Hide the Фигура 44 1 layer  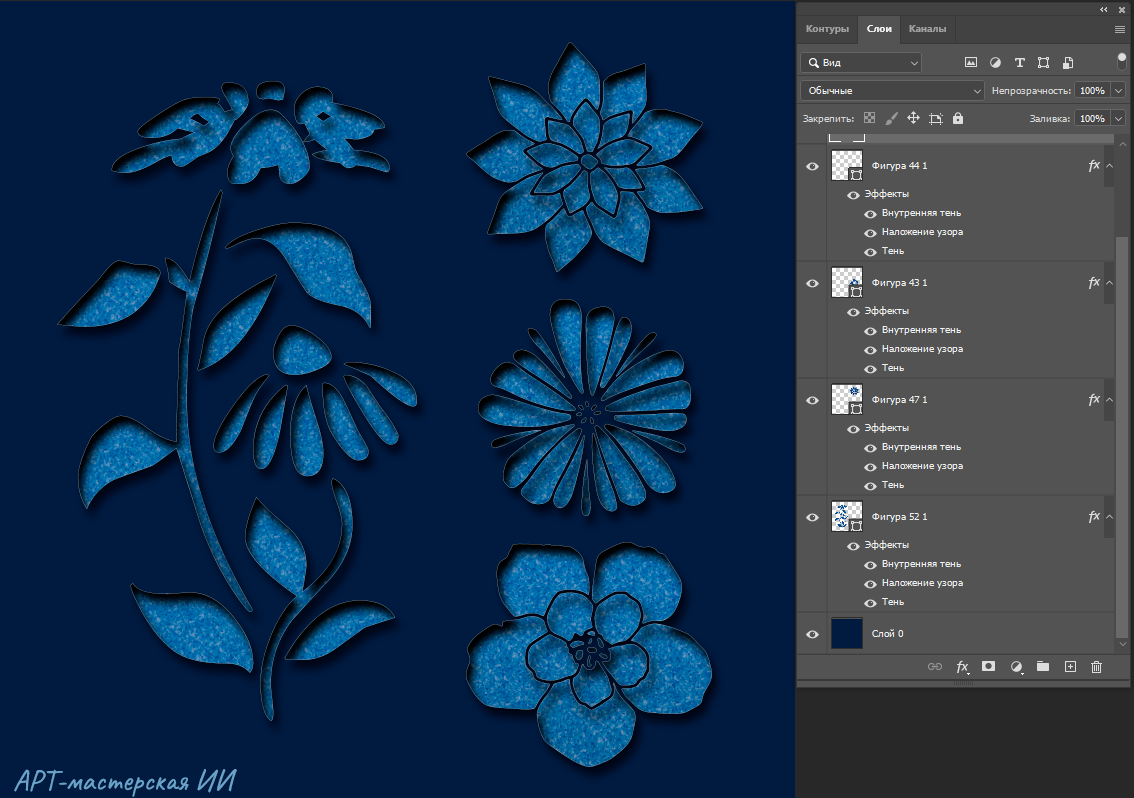click(812, 166)
